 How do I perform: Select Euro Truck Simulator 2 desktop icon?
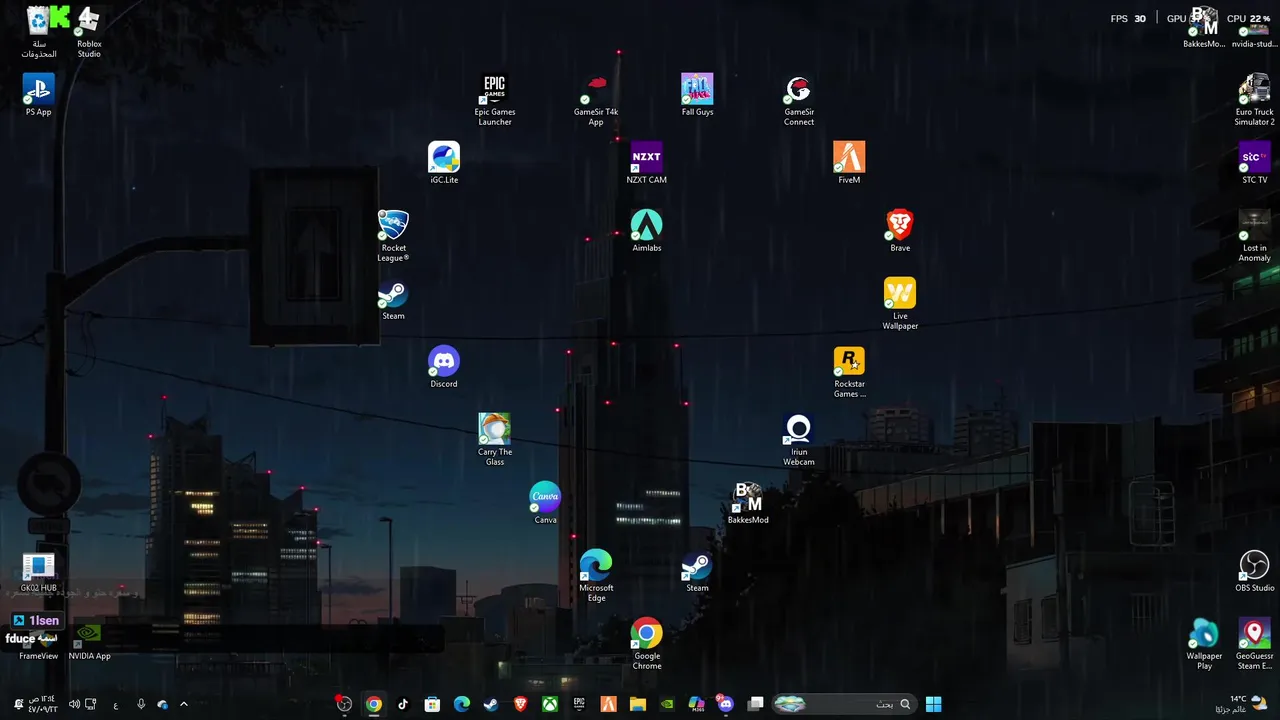(x=1254, y=99)
